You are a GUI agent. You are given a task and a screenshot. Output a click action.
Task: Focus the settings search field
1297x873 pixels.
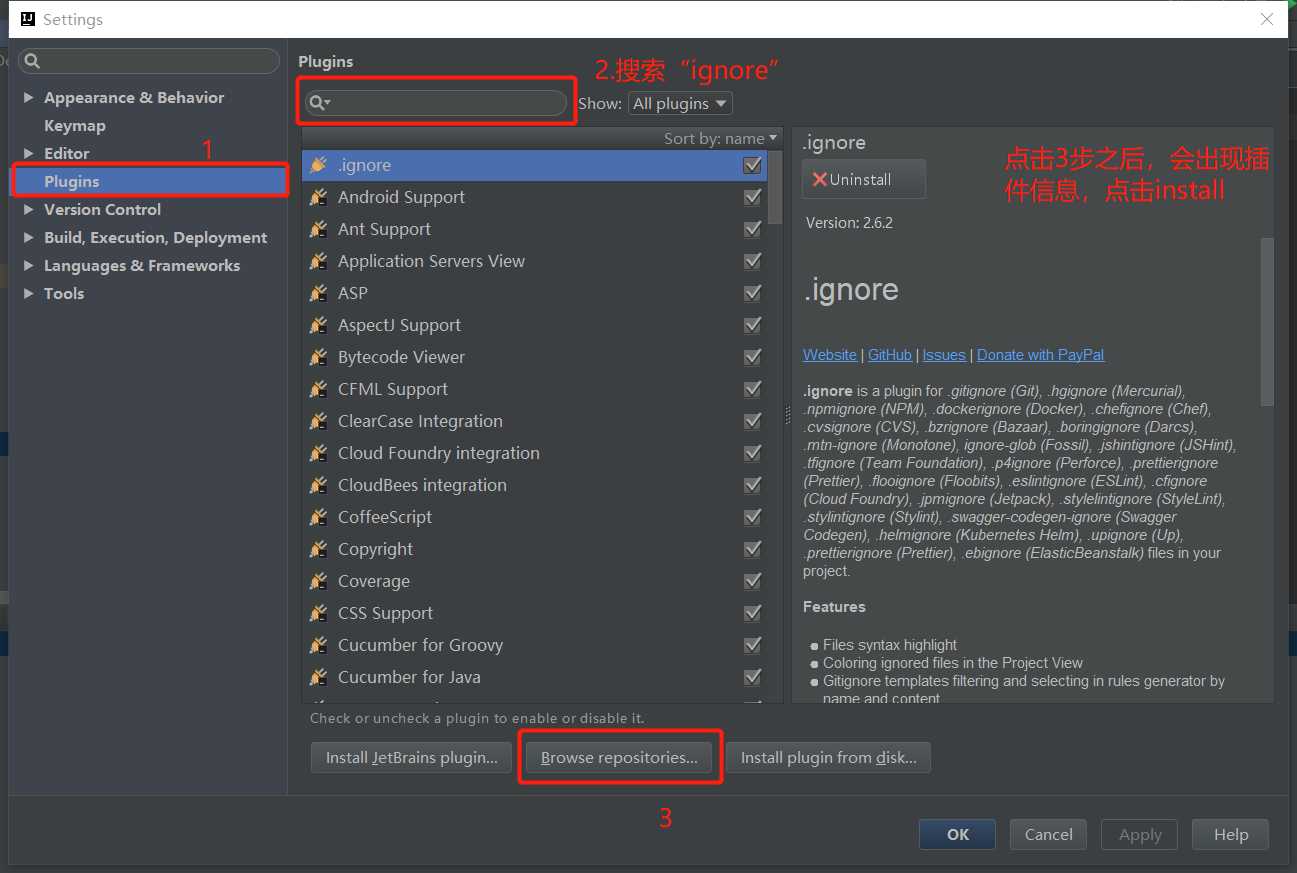point(149,61)
